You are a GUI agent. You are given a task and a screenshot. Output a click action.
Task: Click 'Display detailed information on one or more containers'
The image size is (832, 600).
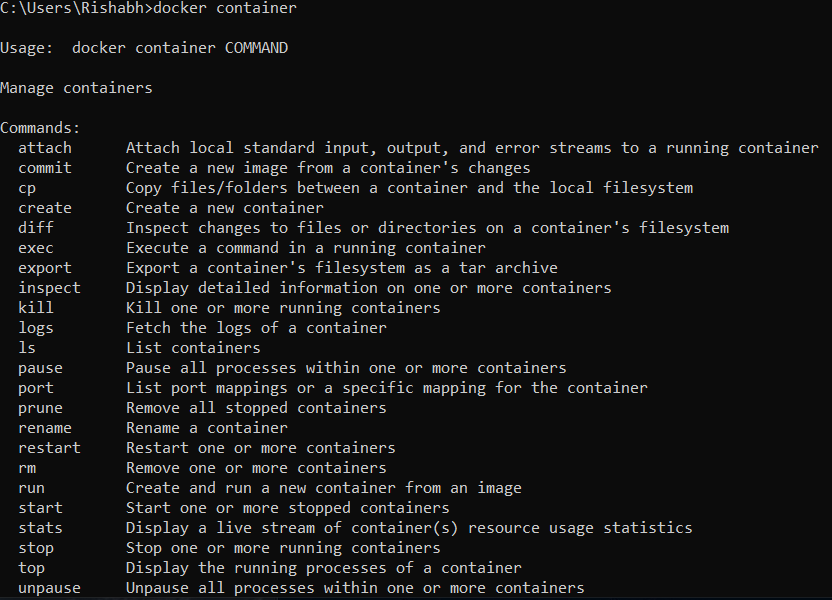click(369, 288)
